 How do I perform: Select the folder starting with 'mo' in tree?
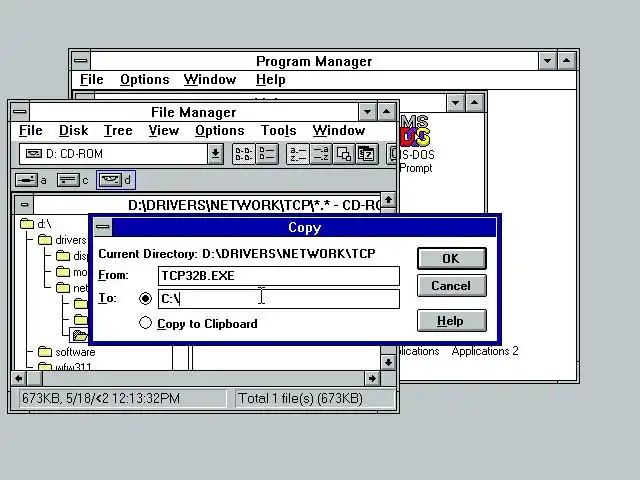[x=71, y=272]
